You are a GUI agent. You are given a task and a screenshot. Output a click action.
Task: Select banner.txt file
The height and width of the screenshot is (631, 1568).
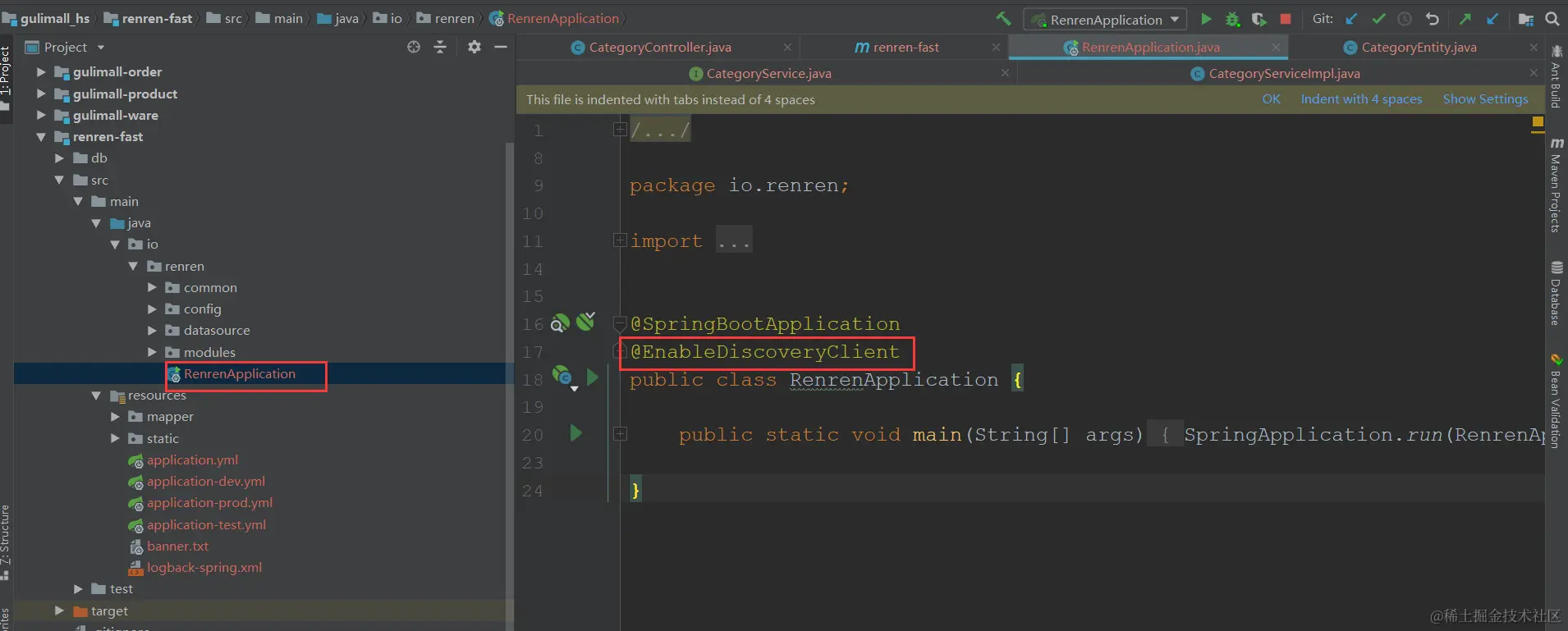pyautogui.click(x=177, y=546)
